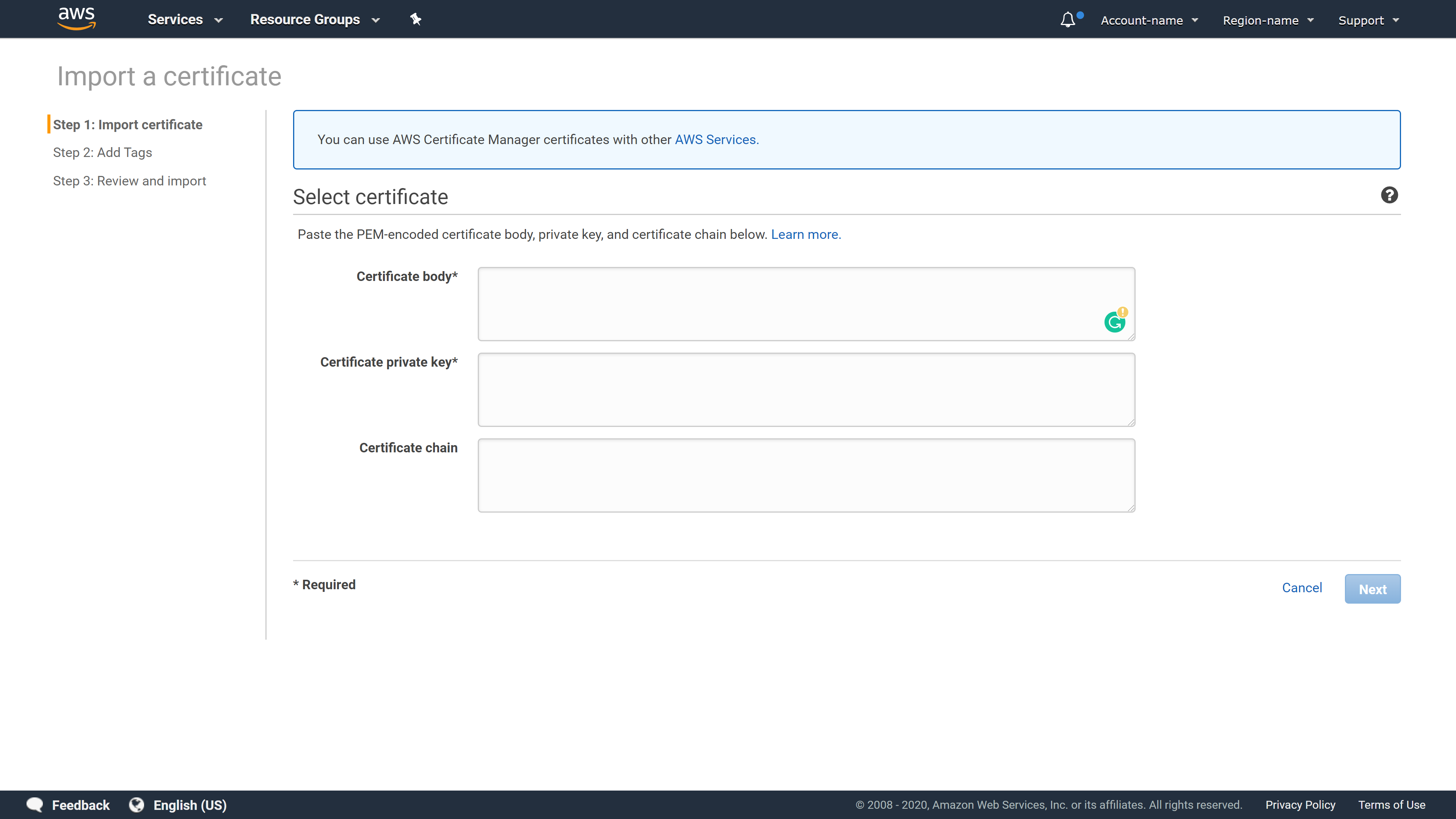This screenshot has height=819, width=1456.
Task: Click the Certificate chain resize handle
Action: click(1130, 508)
